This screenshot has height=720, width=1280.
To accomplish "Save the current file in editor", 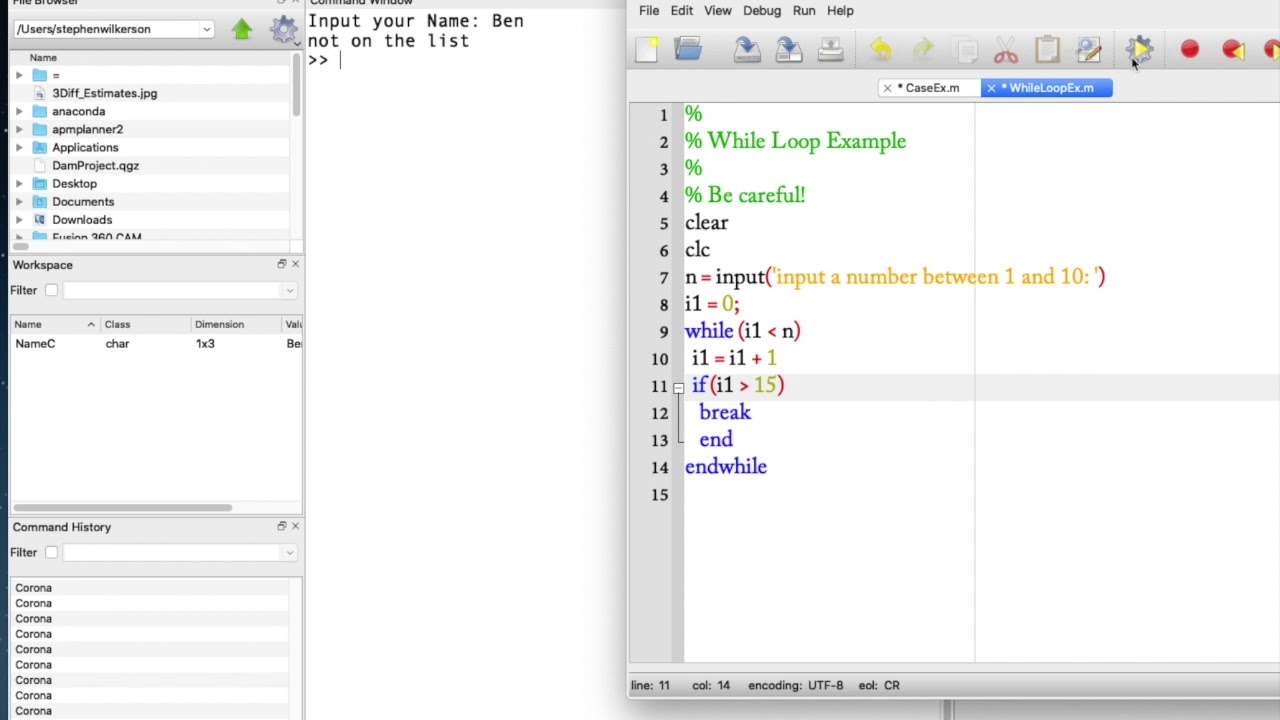I will pos(746,49).
